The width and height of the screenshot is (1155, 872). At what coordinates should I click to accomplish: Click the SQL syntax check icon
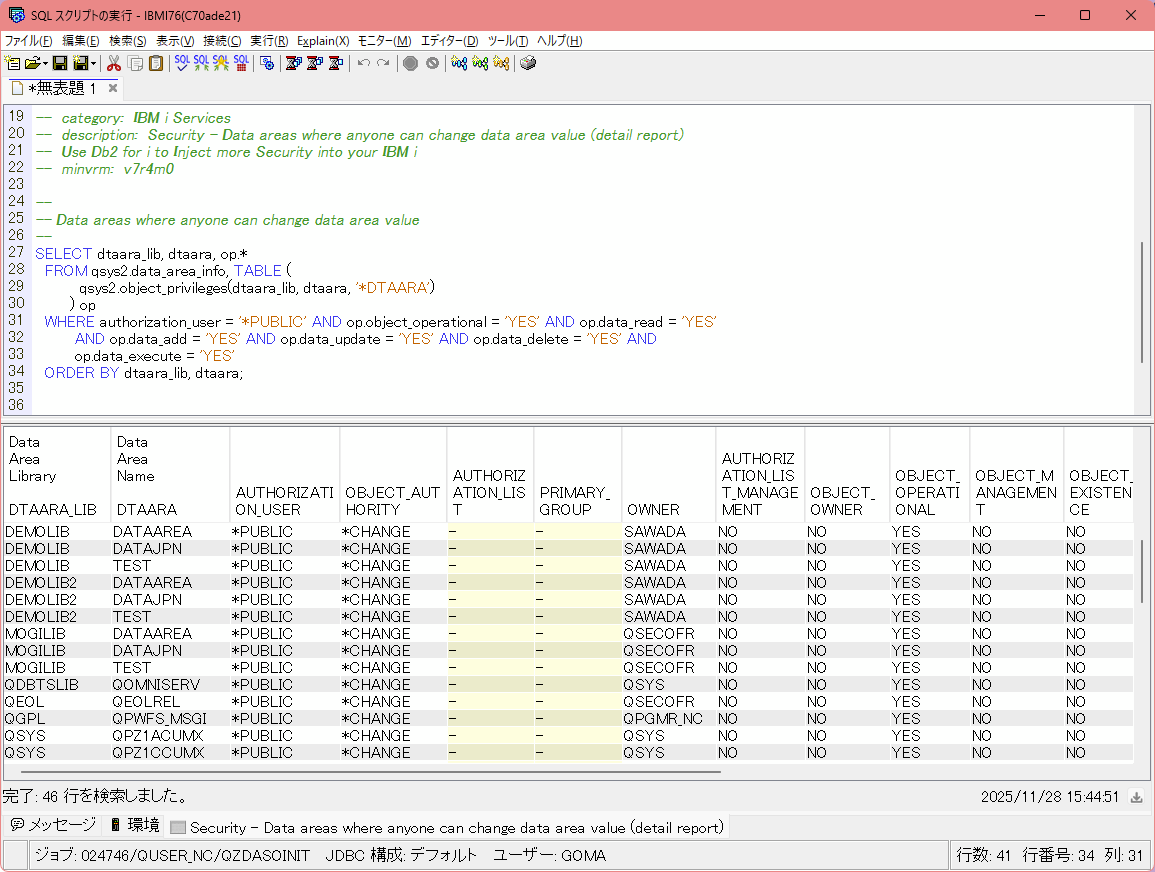point(182,63)
